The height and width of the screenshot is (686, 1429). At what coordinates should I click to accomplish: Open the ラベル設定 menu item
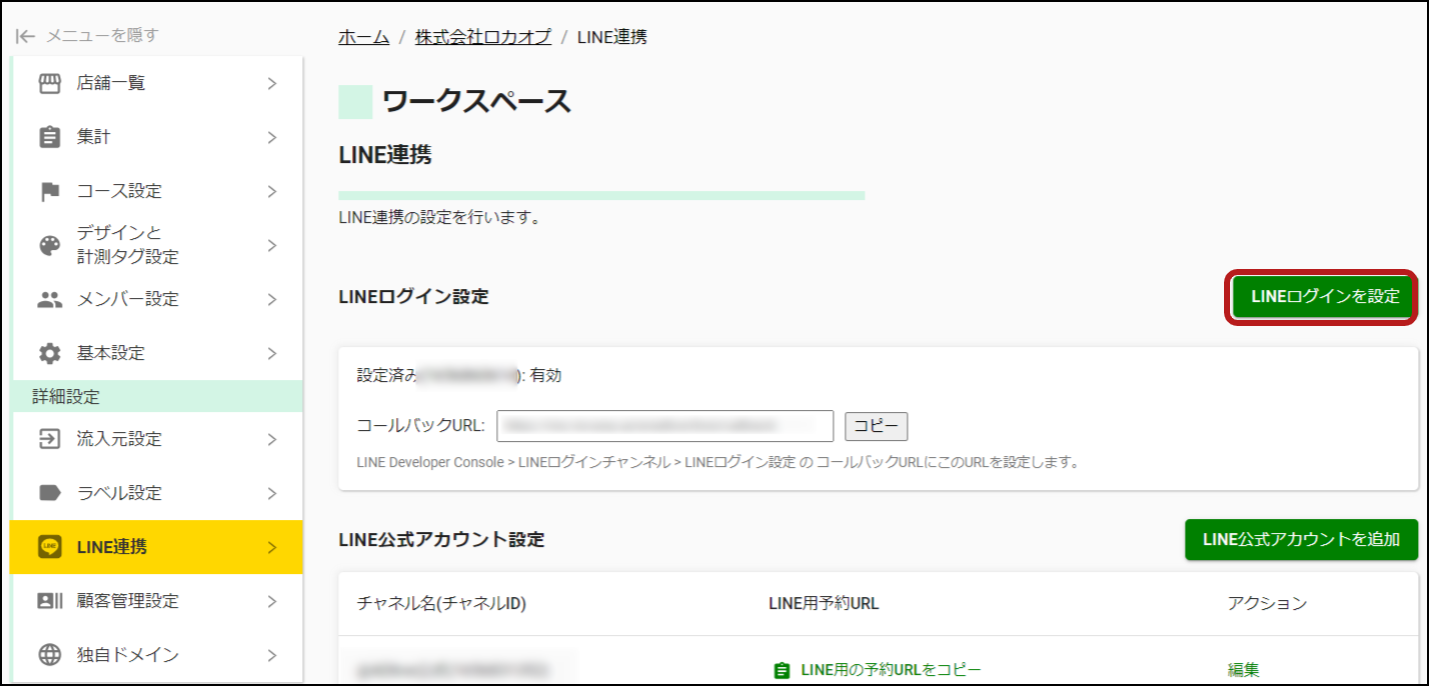pyautogui.click(x=156, y=494)
